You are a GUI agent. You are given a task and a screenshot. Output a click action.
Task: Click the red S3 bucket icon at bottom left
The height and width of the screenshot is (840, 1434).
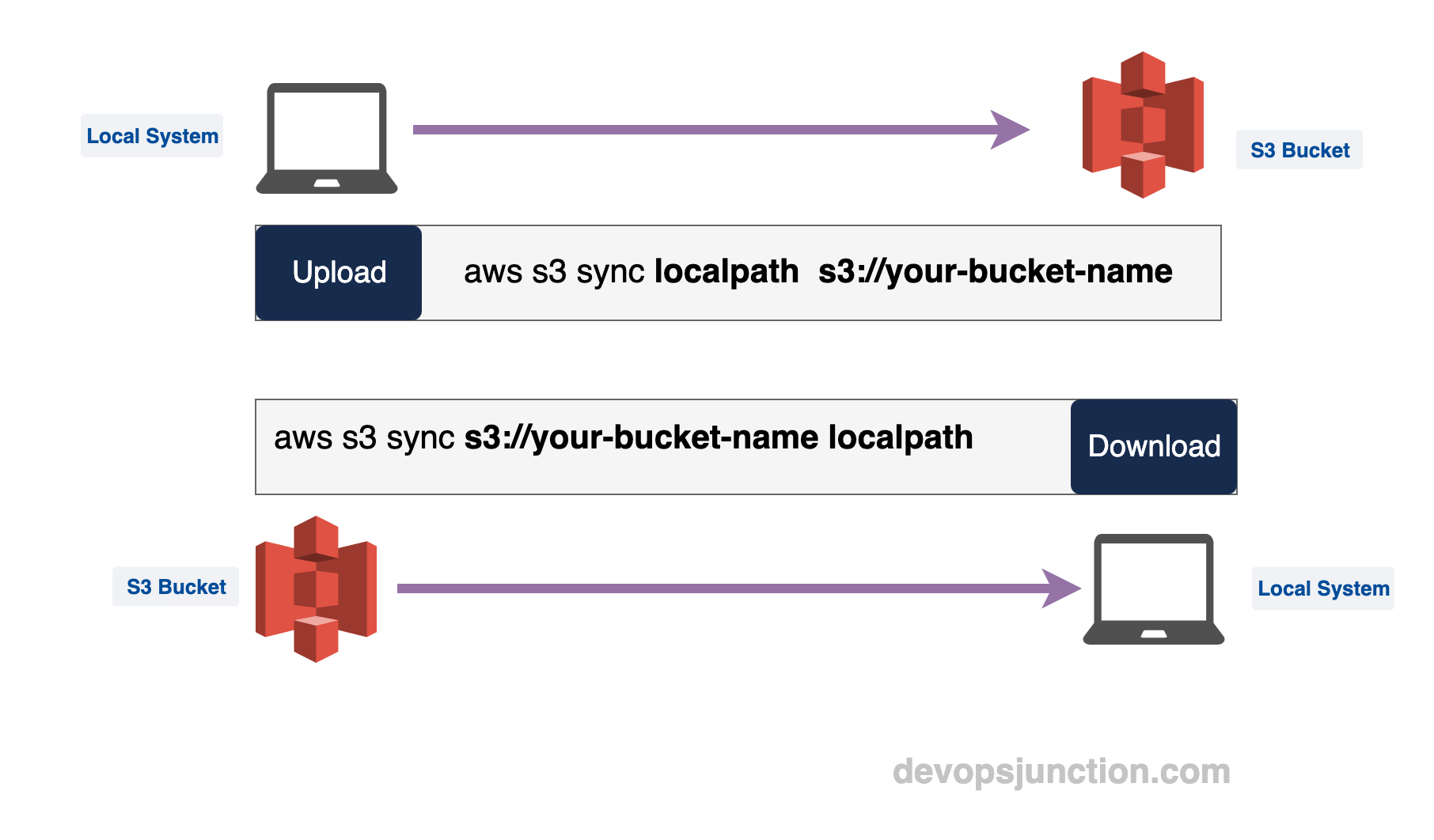click(x=316, y=589)
